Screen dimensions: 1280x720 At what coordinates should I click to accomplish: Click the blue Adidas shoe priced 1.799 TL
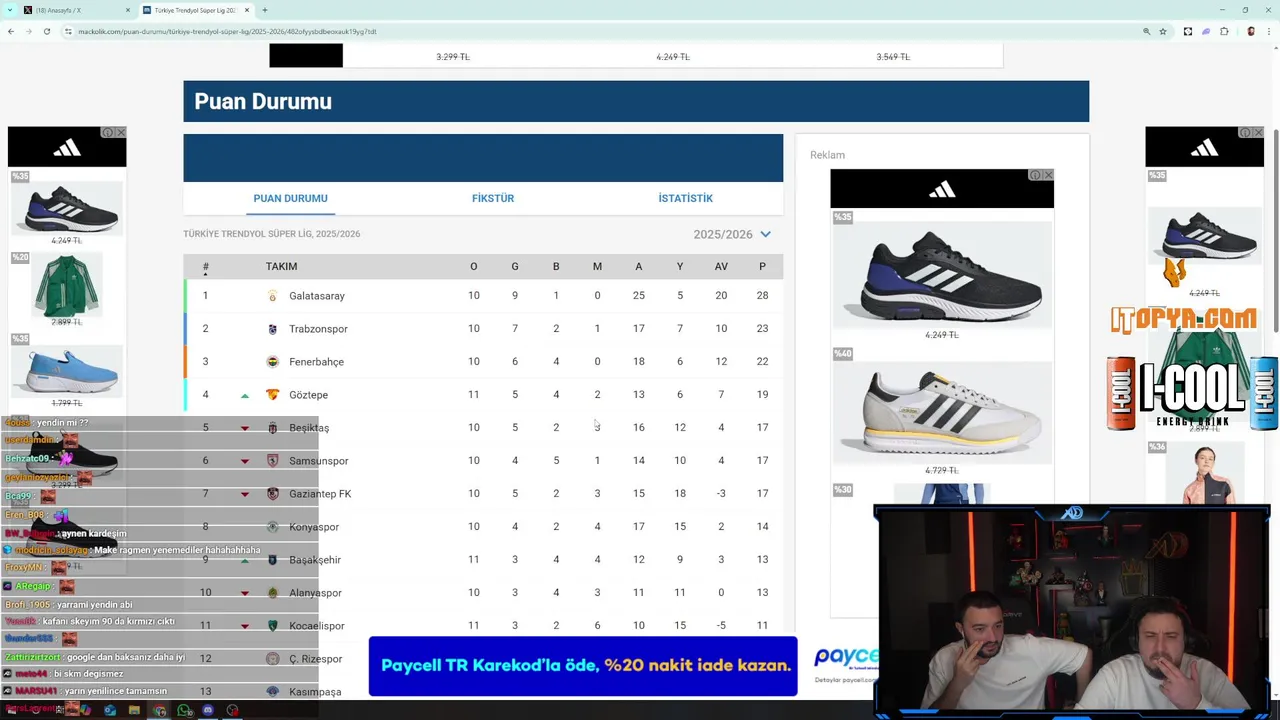point(66,370)
